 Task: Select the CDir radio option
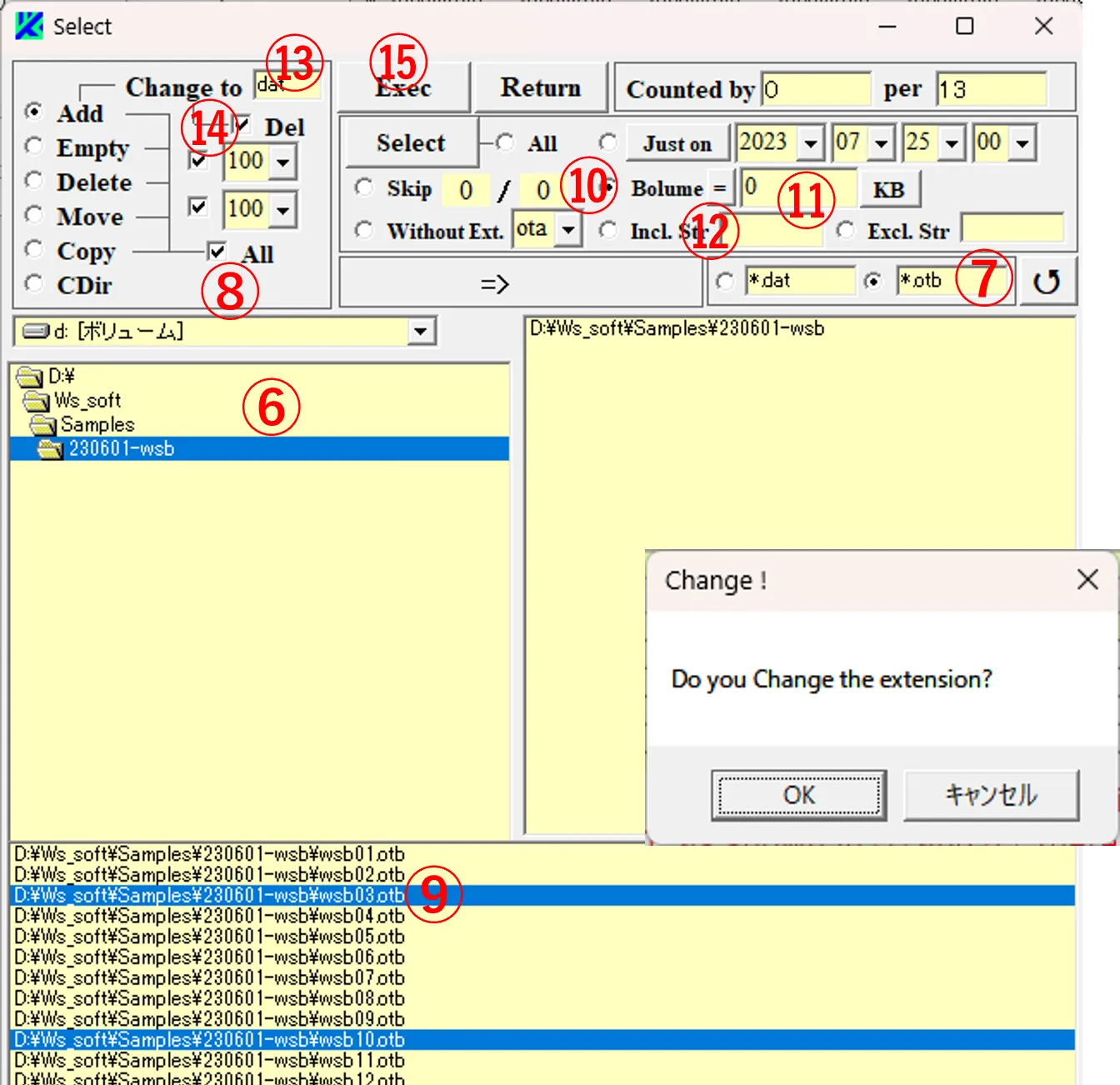[x=33, y=284]
